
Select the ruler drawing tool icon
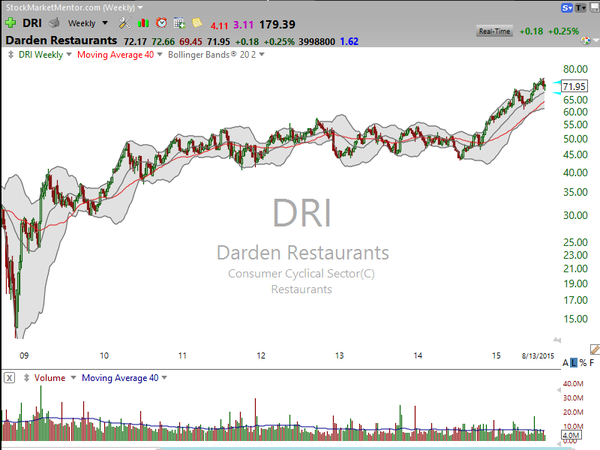(595, 349)
